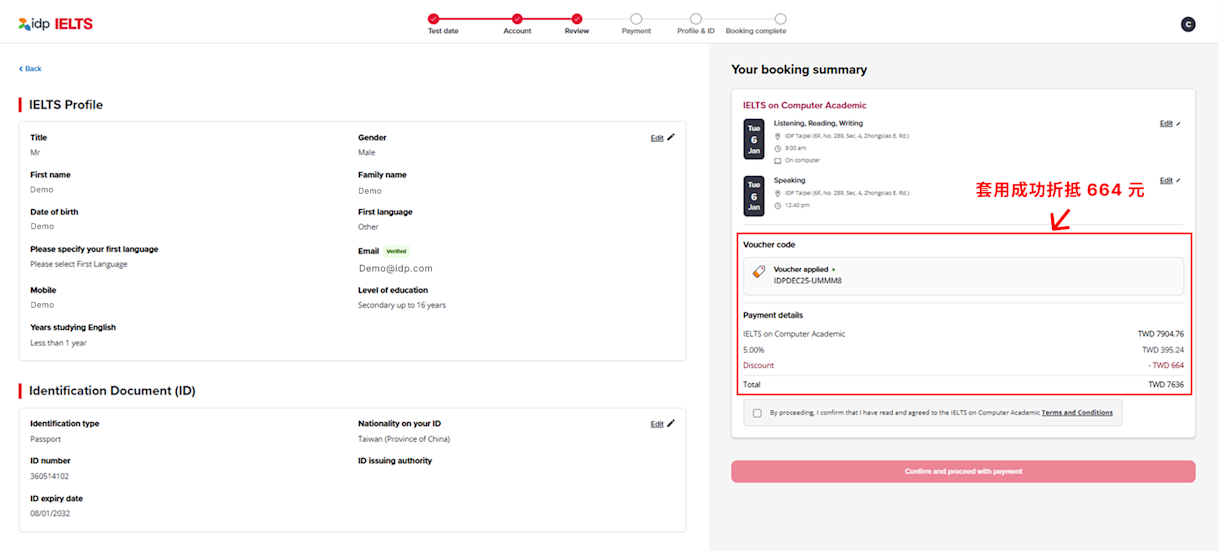The height and width of the screenshot is (552, 1220).
Task: Click the Profile & ID step label
Action: (696, 31)
